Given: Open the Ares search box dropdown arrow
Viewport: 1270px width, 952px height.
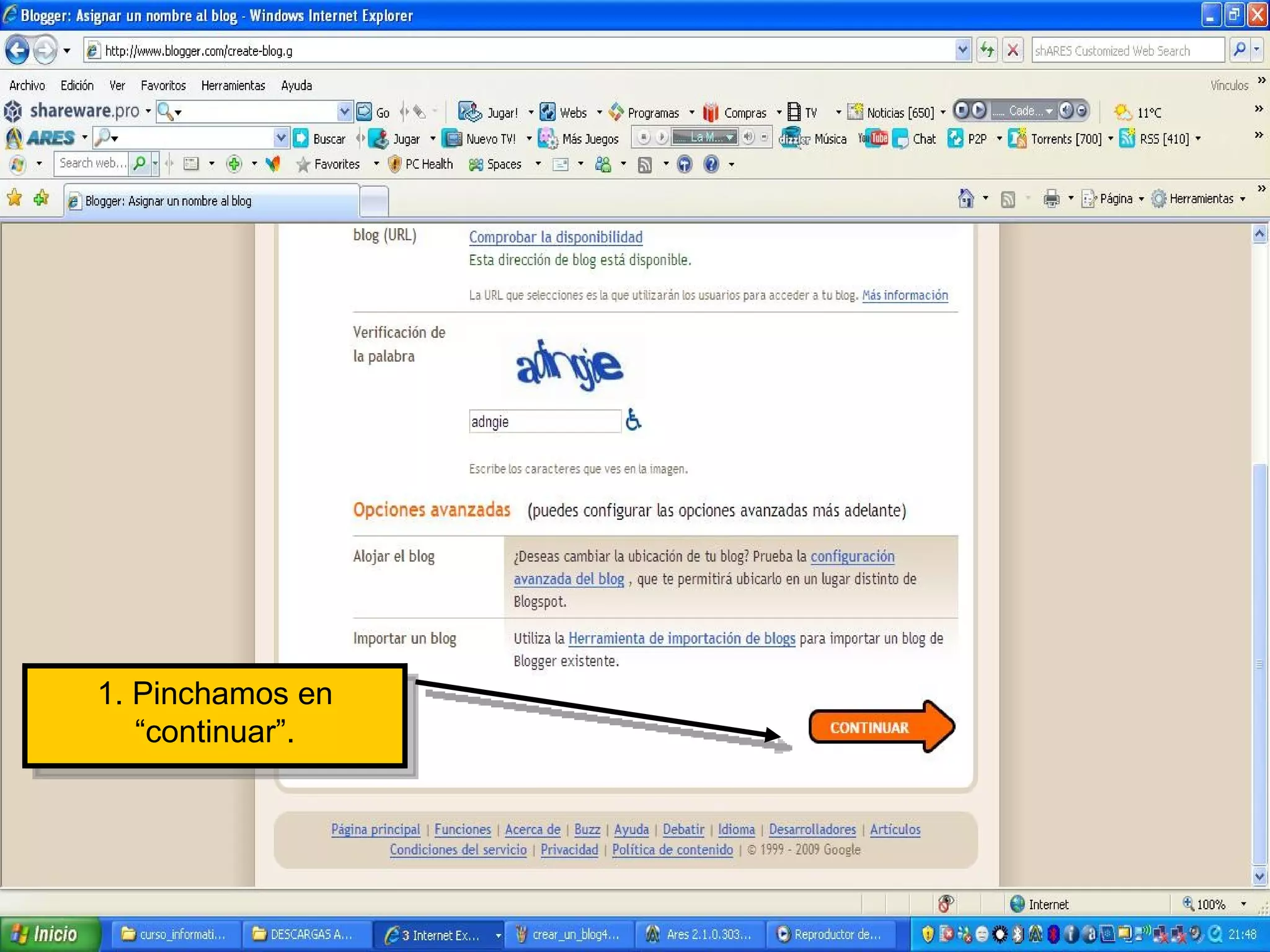Looking at the screenshot, I should click(x=280, y=138).
